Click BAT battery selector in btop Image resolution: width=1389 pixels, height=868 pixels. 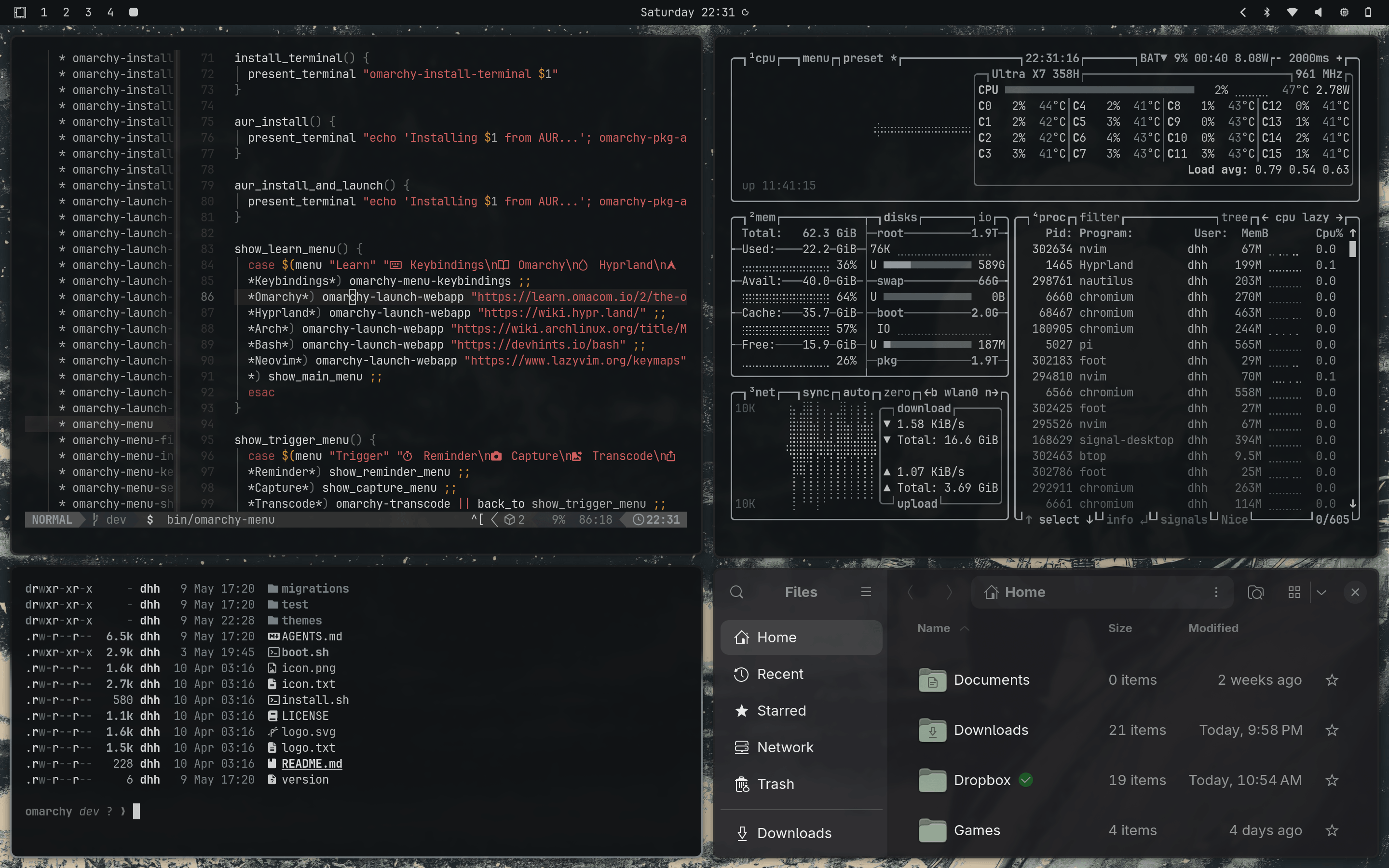pos(1153,58)
